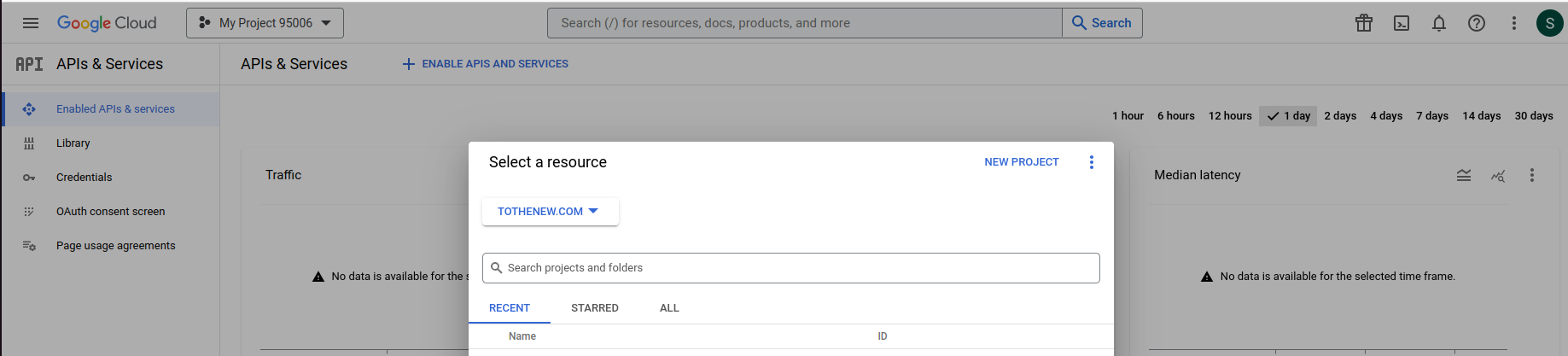Expand the TOTHENEW.COM organization dropdown
This screenshot has height=356, width=1568.
tap(551, 212)
